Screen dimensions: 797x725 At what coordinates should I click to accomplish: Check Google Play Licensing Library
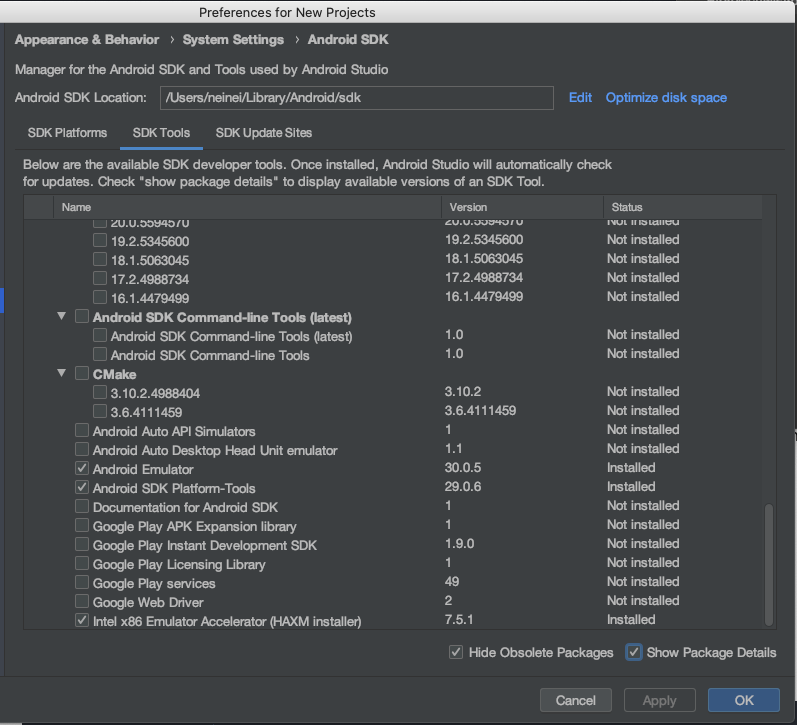coord(82,563)
